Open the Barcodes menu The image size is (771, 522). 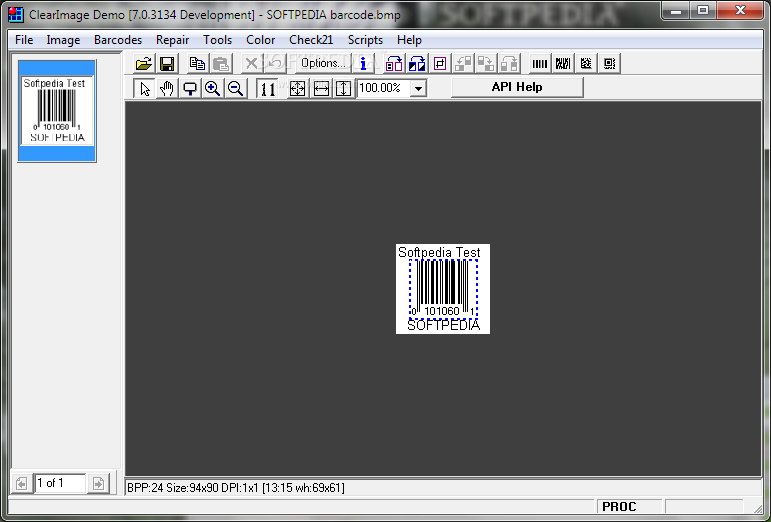tap(118, 40)
